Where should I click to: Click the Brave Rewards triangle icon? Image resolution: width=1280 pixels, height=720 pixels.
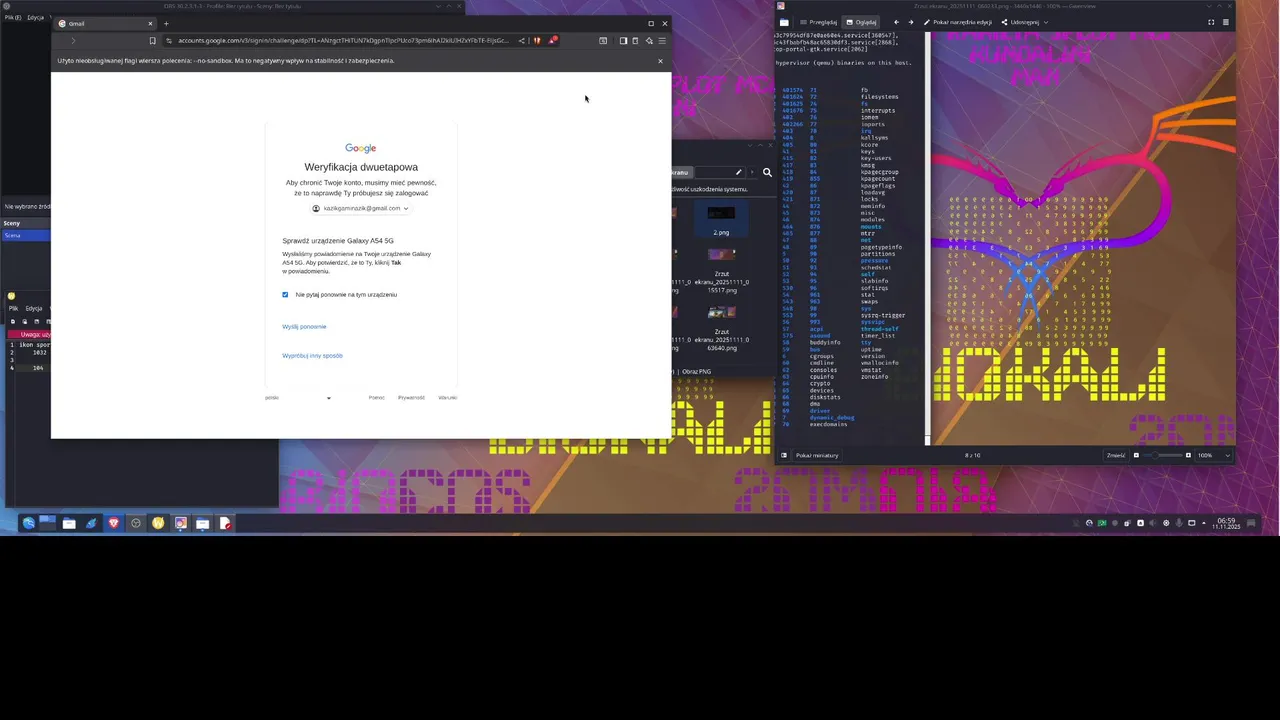pyautogui.click(x=552, y=41)
